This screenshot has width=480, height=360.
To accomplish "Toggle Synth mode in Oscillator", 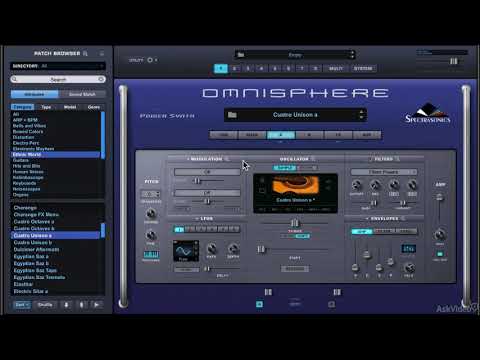I will click(307, 168).
